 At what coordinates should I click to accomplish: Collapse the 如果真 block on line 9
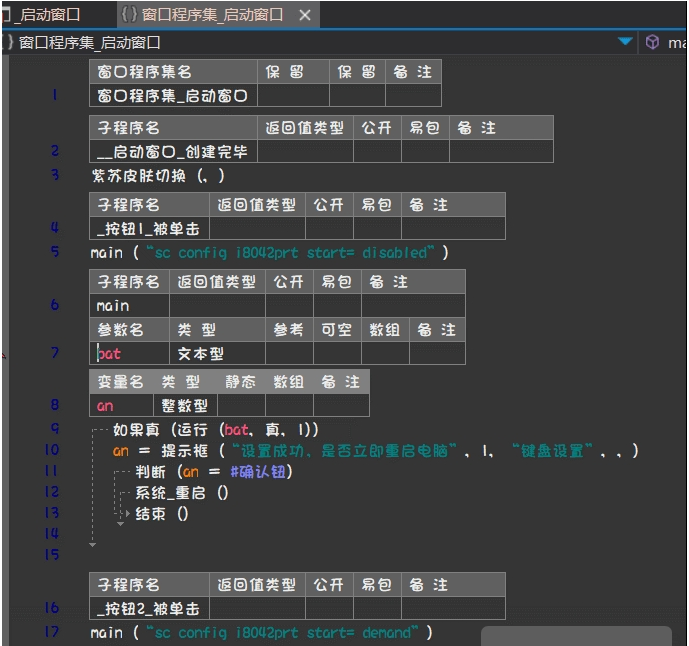point(92,430)
